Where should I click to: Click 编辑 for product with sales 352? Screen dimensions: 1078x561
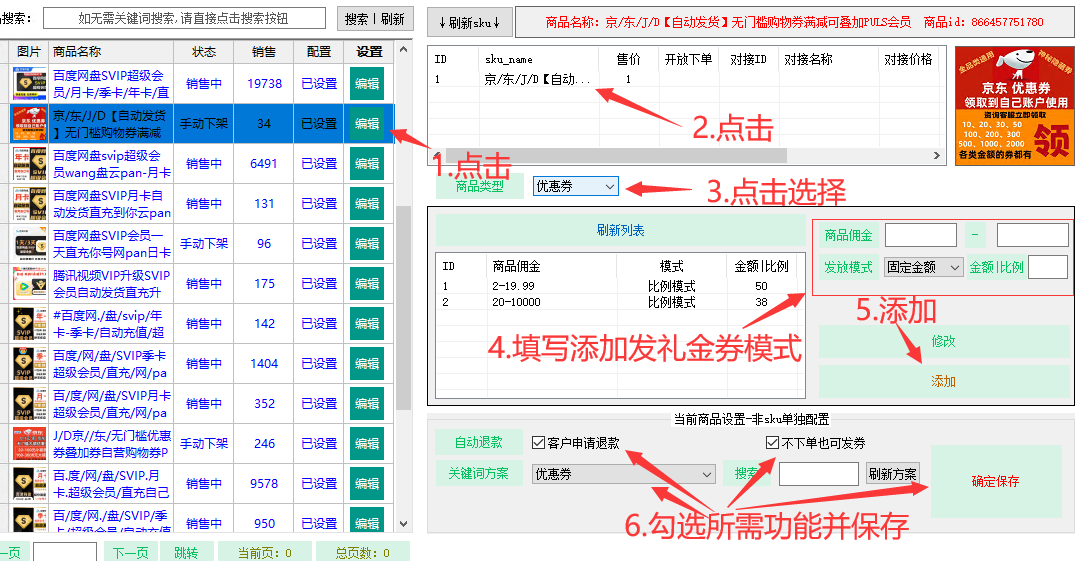click(x=366, y=404)
